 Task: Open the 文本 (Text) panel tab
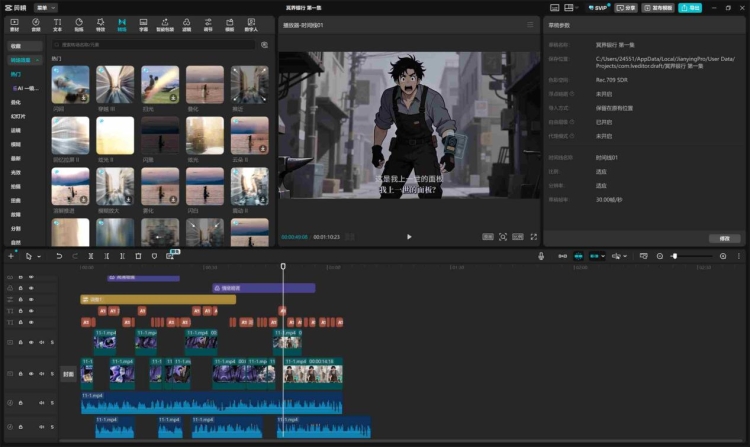[56, 24]
